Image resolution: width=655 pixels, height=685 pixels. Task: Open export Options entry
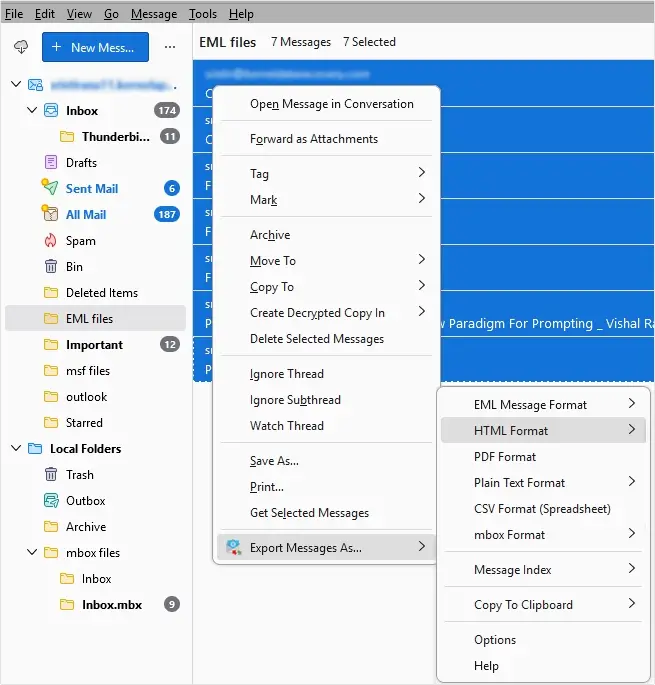coord(543,639)
